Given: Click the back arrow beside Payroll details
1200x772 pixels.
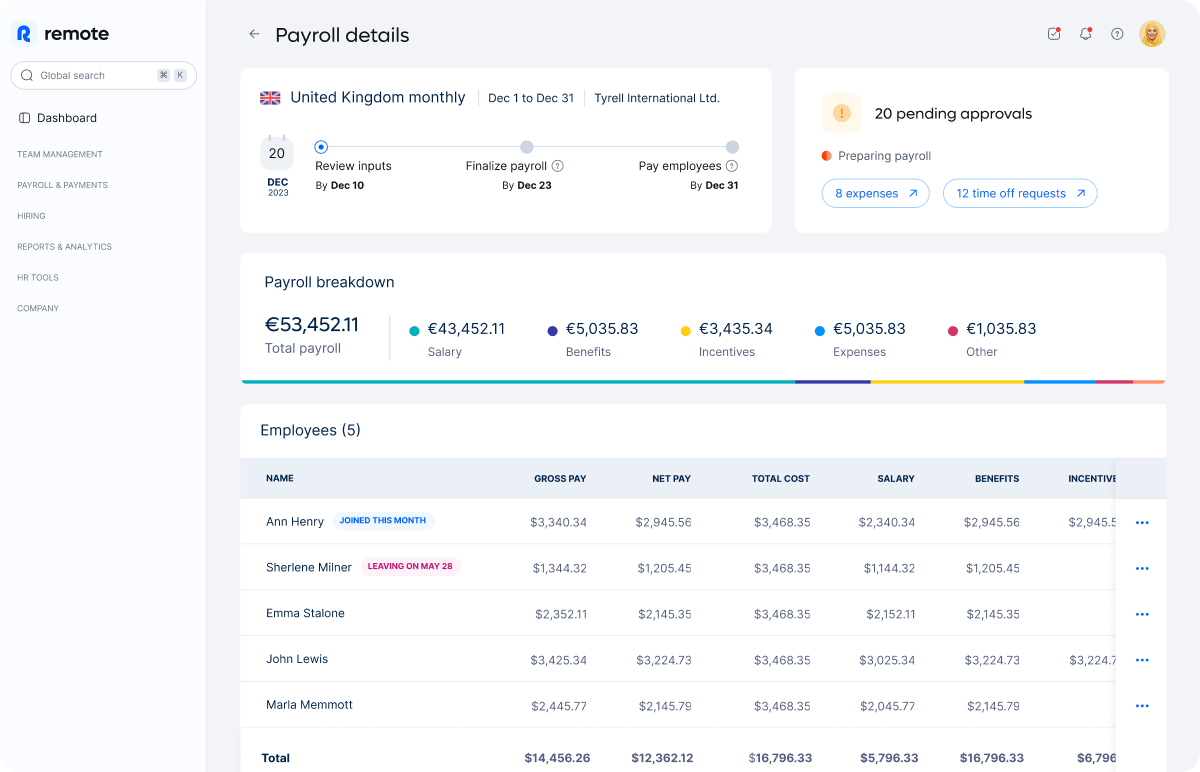Looking at the screenshot, I should pyautogui.click(x=254, y=34).
